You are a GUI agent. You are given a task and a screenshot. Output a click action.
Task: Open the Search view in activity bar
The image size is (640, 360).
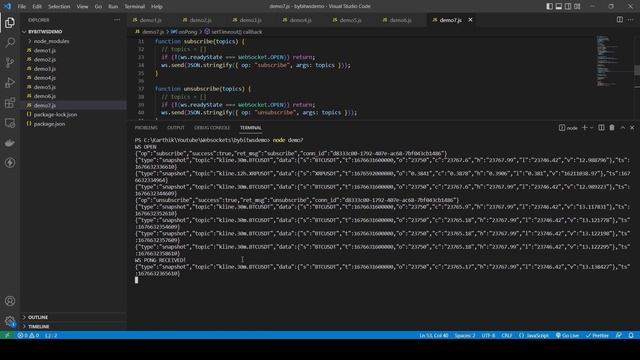(x=10, y=42)
